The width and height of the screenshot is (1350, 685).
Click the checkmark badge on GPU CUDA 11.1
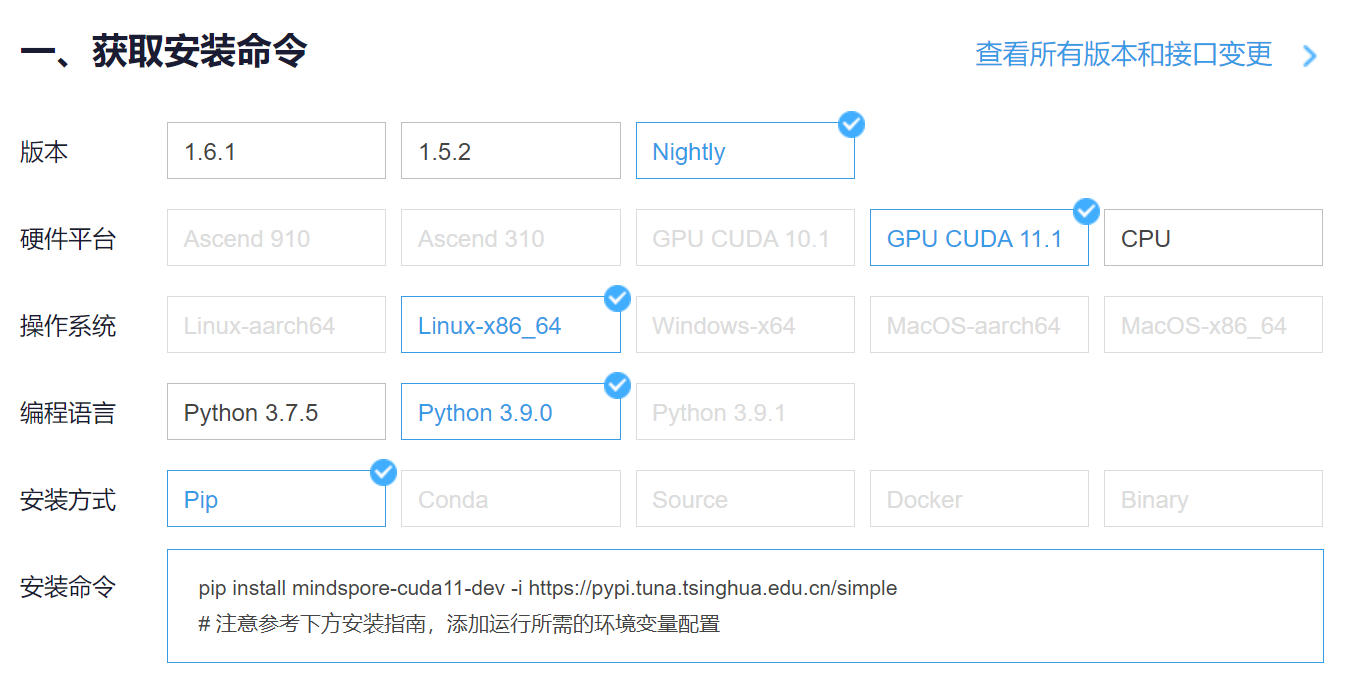(x=1085, y=211)
